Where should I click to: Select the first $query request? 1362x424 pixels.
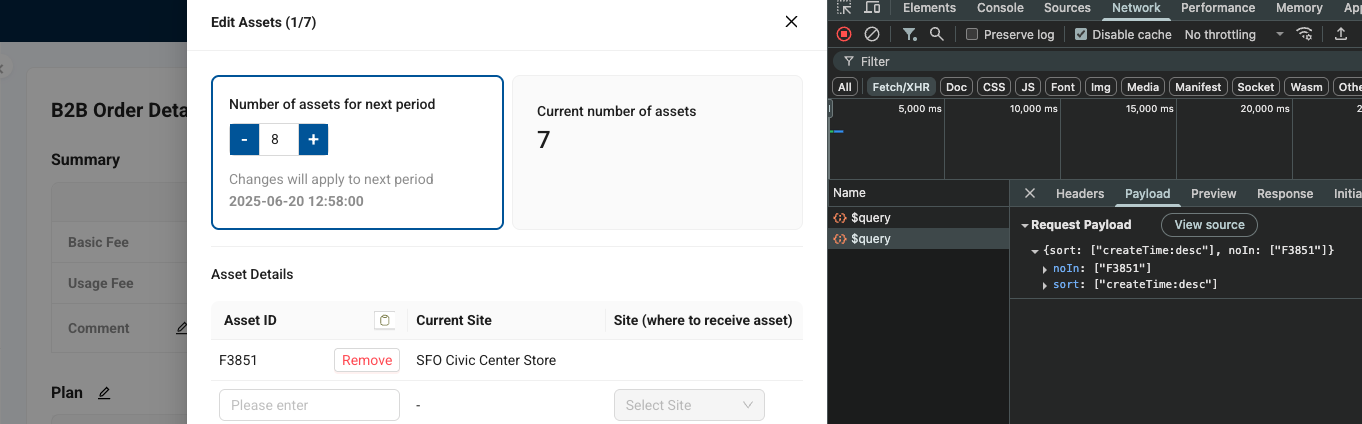[x=919, y=217]
